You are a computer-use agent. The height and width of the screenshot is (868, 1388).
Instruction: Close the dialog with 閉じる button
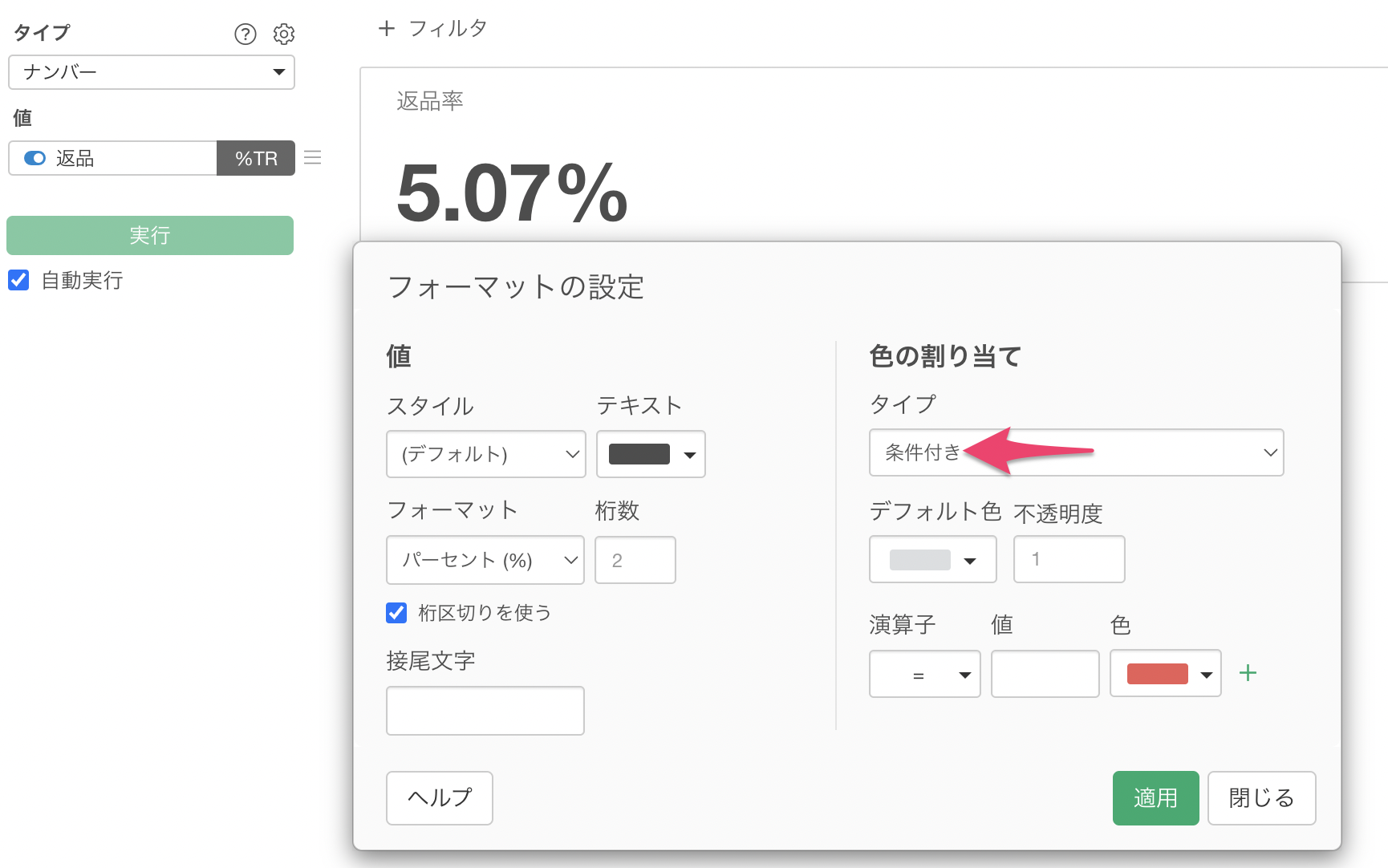[x=1260, y=798]
